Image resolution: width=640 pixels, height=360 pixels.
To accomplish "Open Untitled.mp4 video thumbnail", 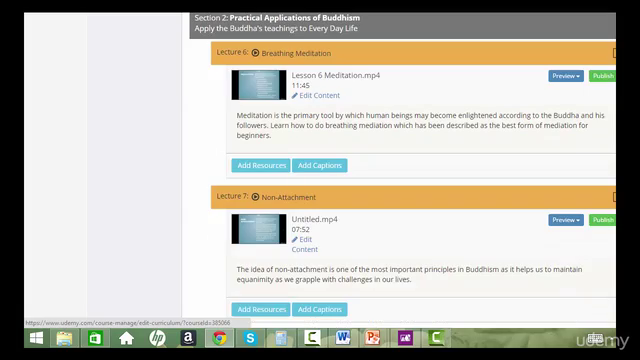I will click(x=259, y=229).
